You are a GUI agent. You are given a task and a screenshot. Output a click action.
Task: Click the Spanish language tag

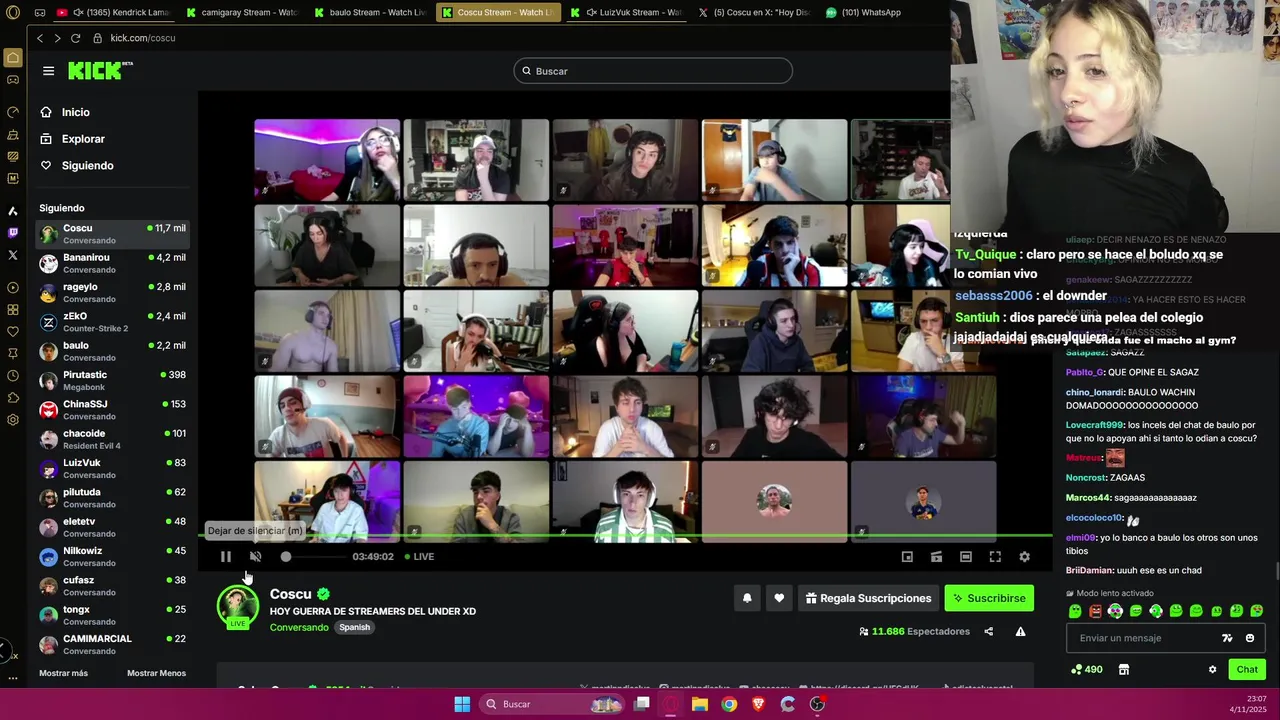click(354, 628)
